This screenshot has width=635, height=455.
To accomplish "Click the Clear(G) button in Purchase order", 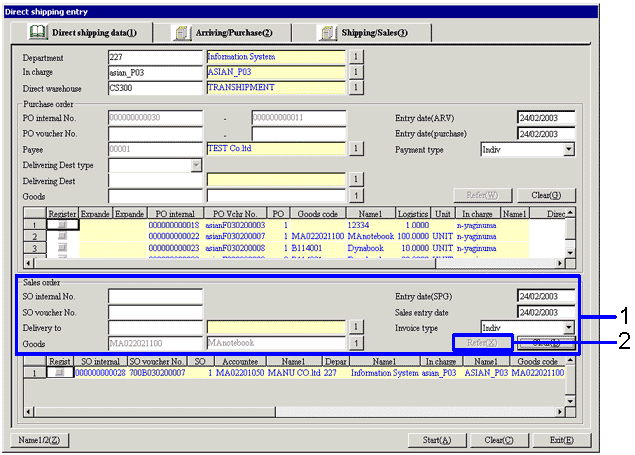I will pos(546,196).
